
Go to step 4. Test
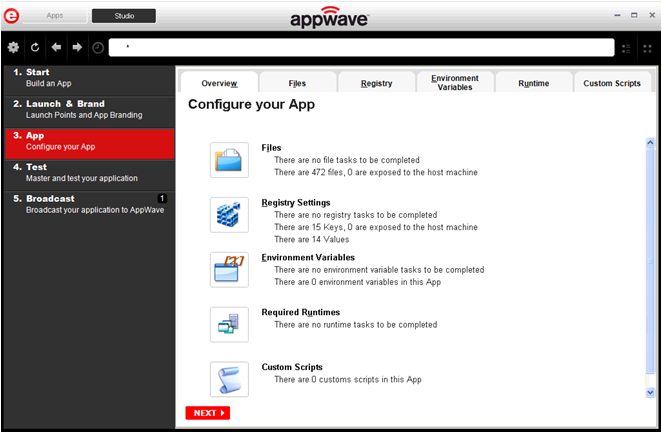pos(90,175)
